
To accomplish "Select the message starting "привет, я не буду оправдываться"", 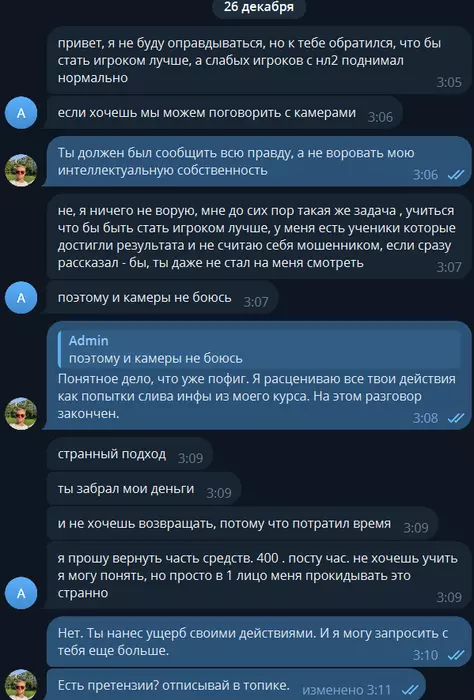I will click(258, 61).
